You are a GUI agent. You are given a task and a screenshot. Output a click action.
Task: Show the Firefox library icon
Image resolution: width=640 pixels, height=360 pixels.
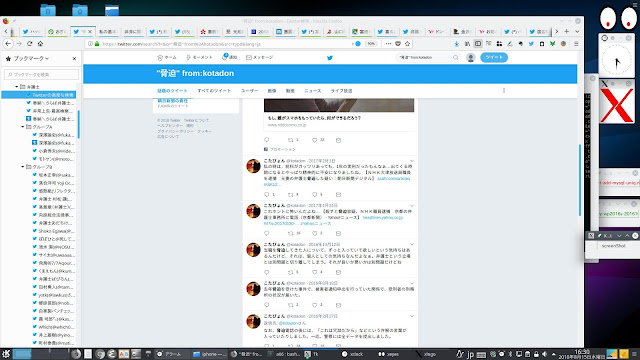(x=467, y=44)
